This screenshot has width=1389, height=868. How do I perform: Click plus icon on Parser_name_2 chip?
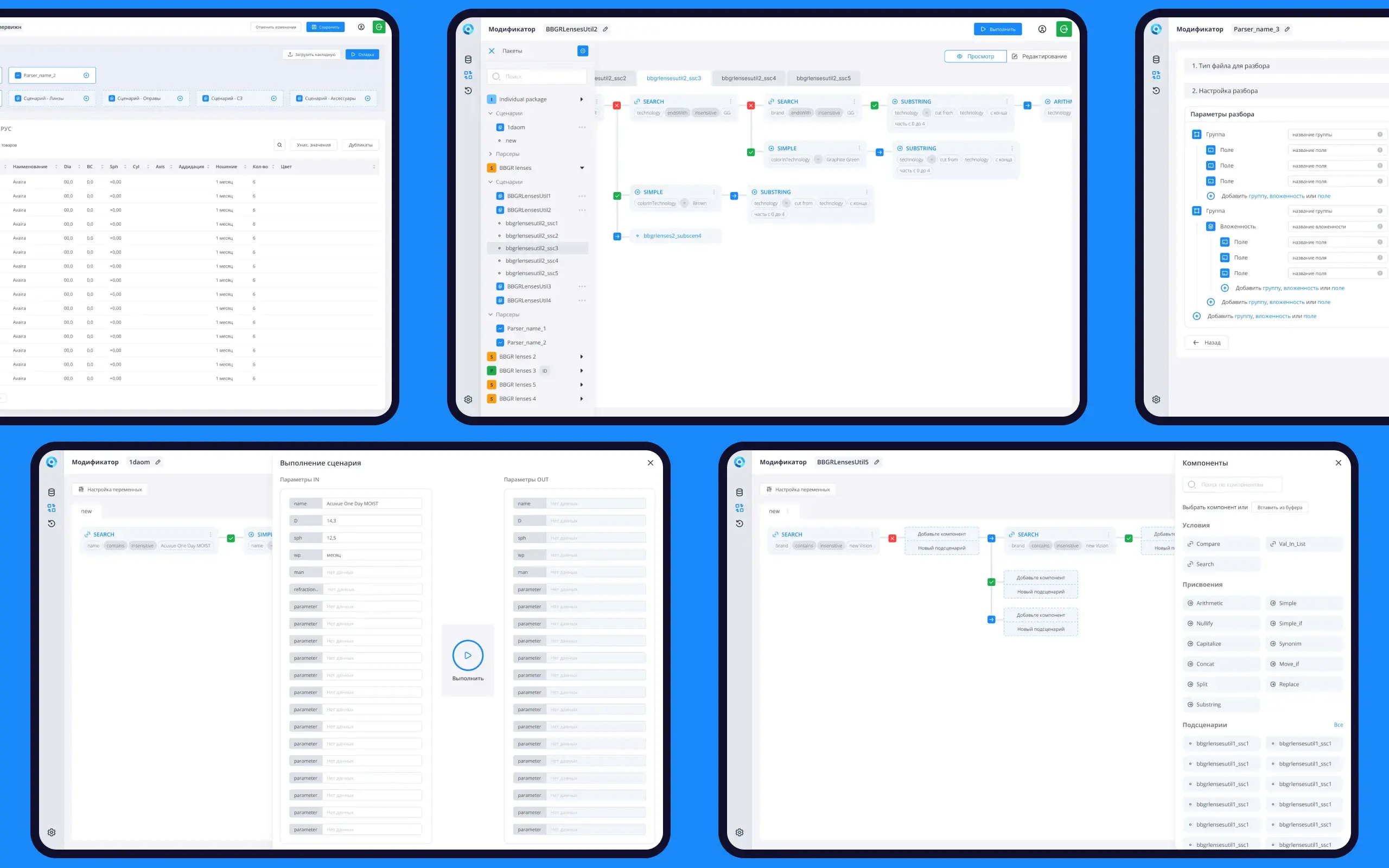coord(86,75)
